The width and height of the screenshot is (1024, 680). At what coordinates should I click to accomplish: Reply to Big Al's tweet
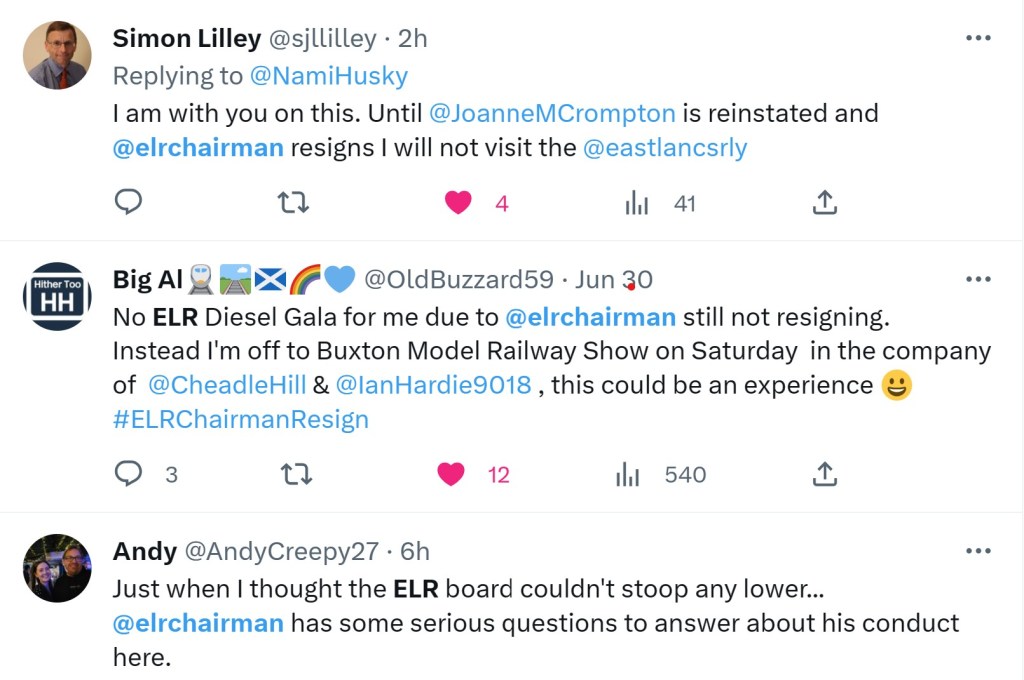[x=128, y=474]
